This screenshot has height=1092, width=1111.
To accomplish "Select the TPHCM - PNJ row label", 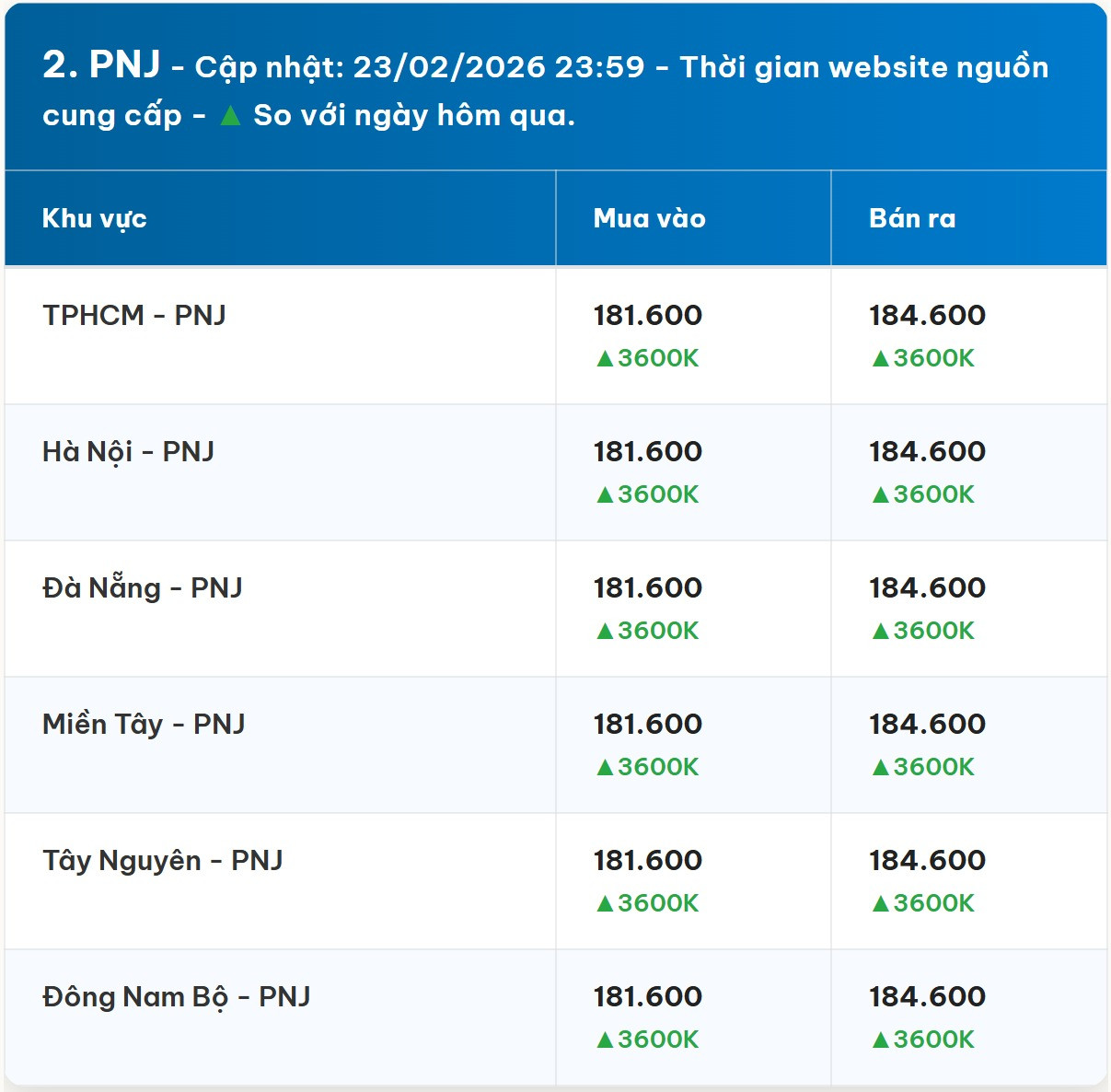I will click(x=134, y=316).
